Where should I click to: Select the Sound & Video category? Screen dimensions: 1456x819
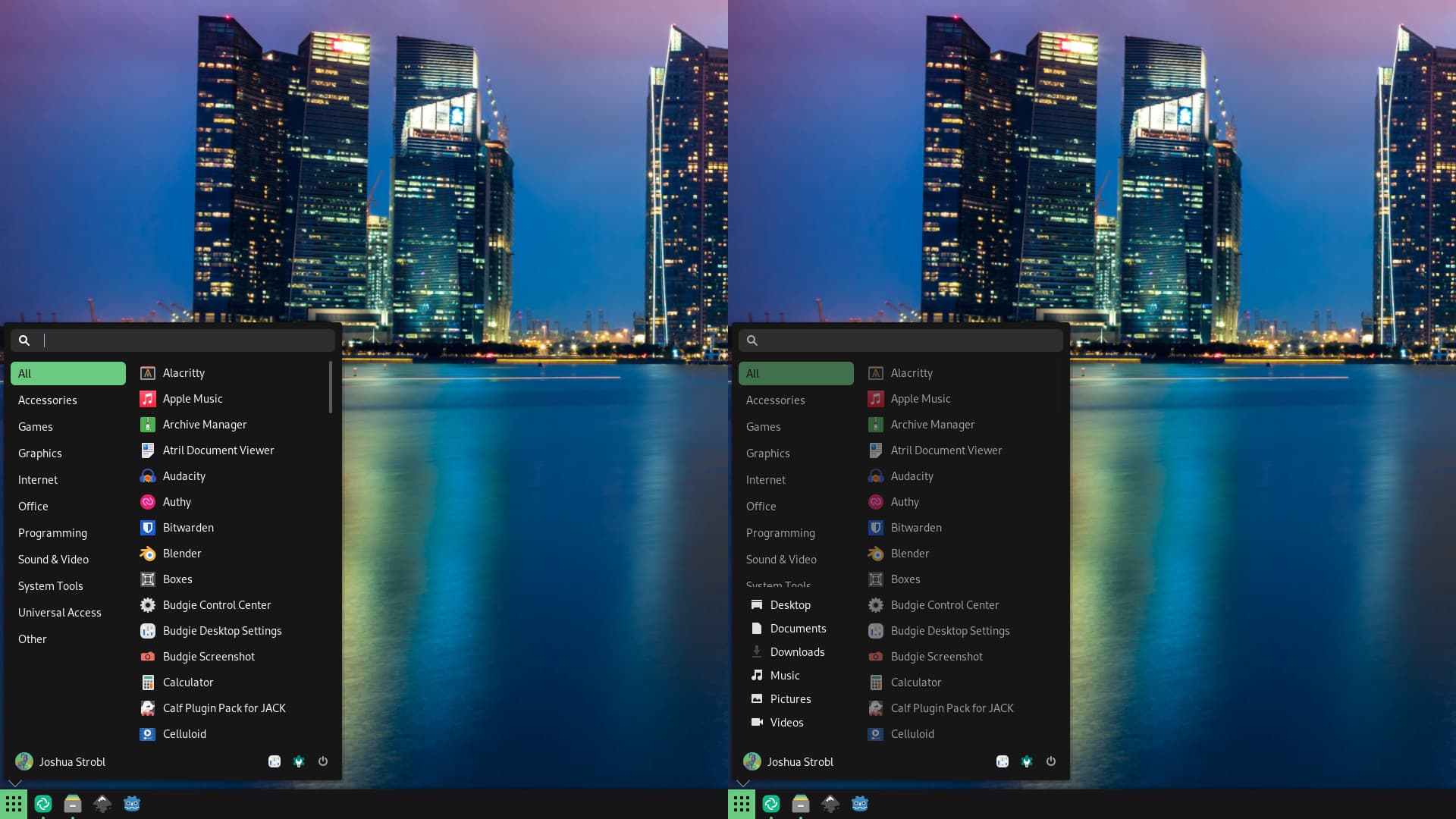[x=53, y=559]
